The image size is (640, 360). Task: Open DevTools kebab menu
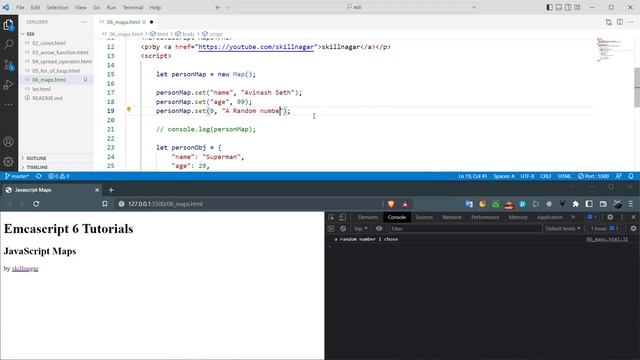point(622,217)
